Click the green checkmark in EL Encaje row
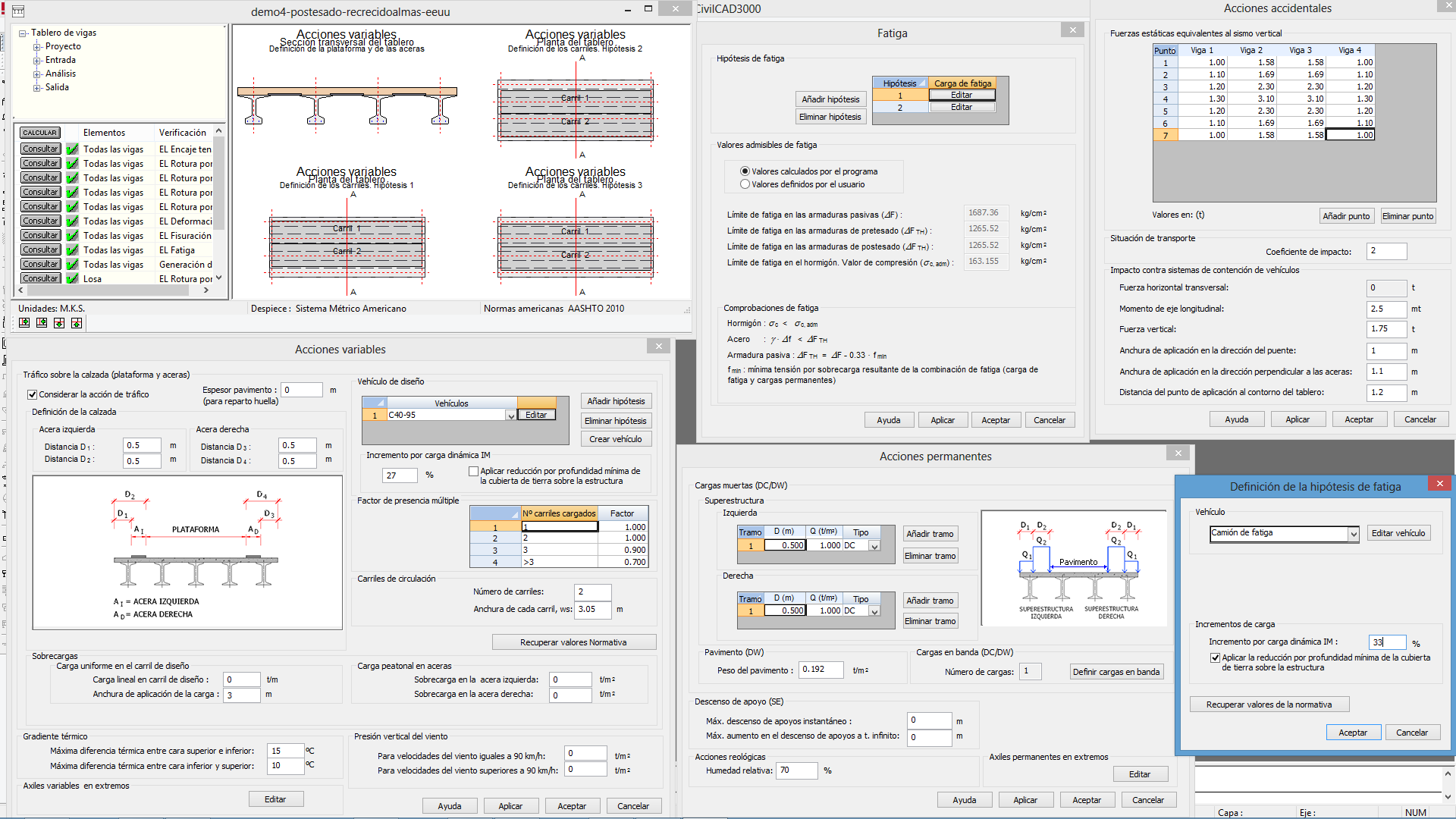The height and width of the screenshot is (819, 1456). tap(72, 149)
